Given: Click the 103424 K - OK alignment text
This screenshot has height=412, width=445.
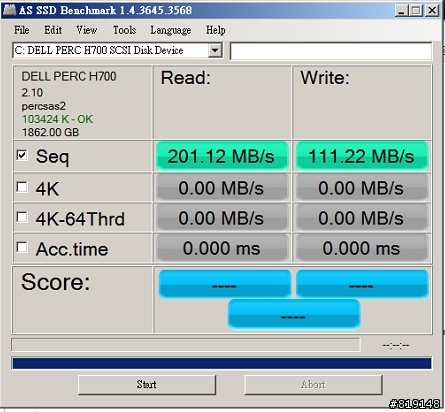Looking at the screenshot, I should pyautogui.click(x=57, y=119).
